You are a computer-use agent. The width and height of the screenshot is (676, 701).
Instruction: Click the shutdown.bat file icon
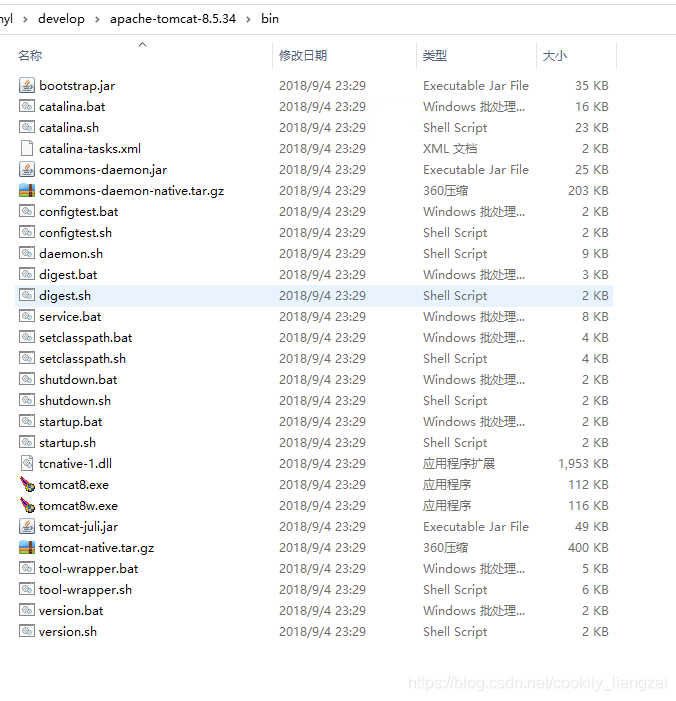click(x=27, y=379)
